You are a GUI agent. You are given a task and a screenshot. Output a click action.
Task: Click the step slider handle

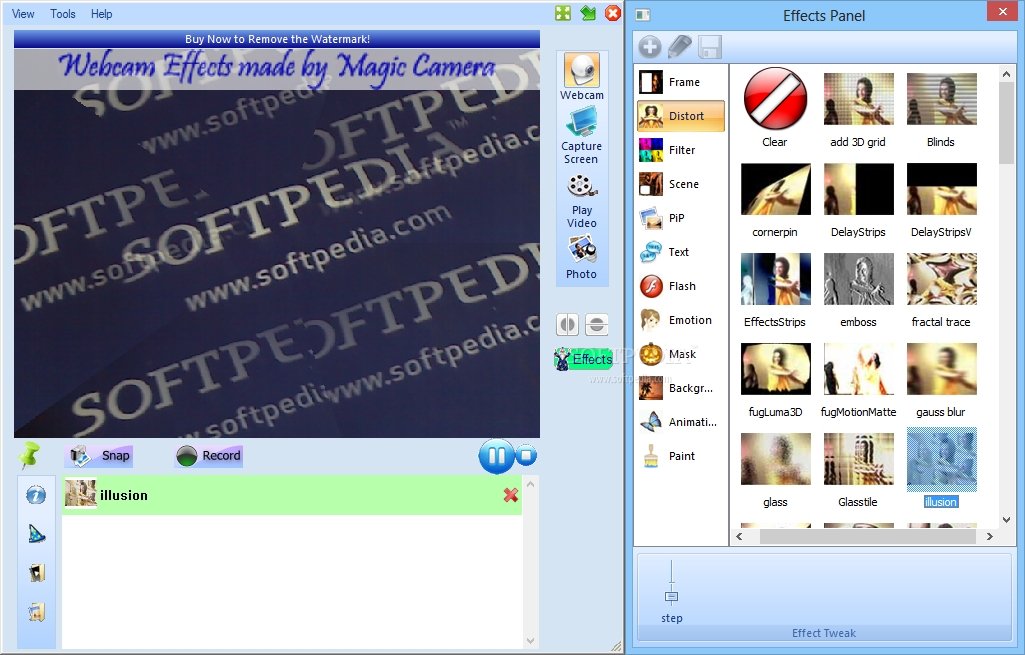point(671,596)
